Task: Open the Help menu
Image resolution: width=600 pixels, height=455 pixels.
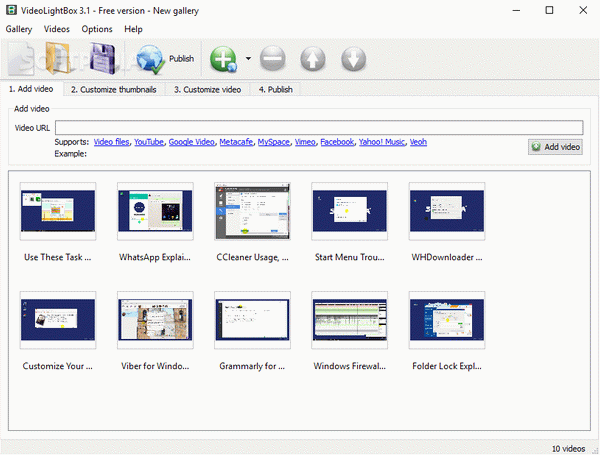Action: [133, 29]
